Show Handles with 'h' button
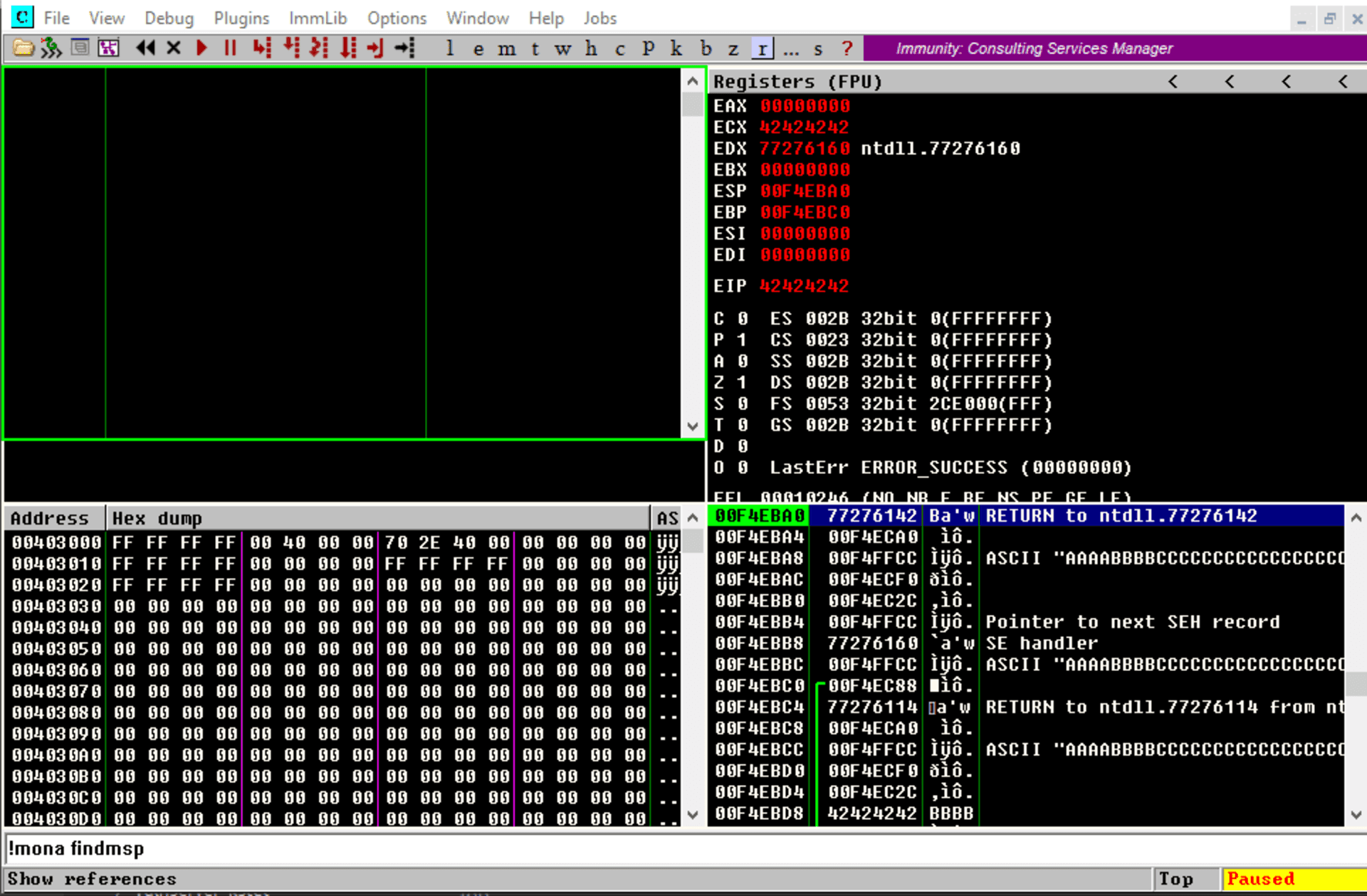This screenshot has height=896, width=1367. (x=591, y=48)
